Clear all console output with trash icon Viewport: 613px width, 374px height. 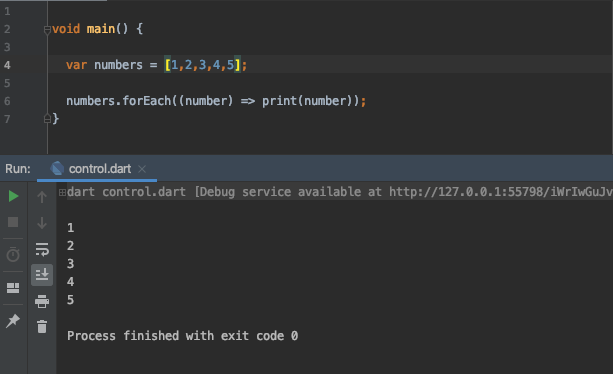[42, 326]
